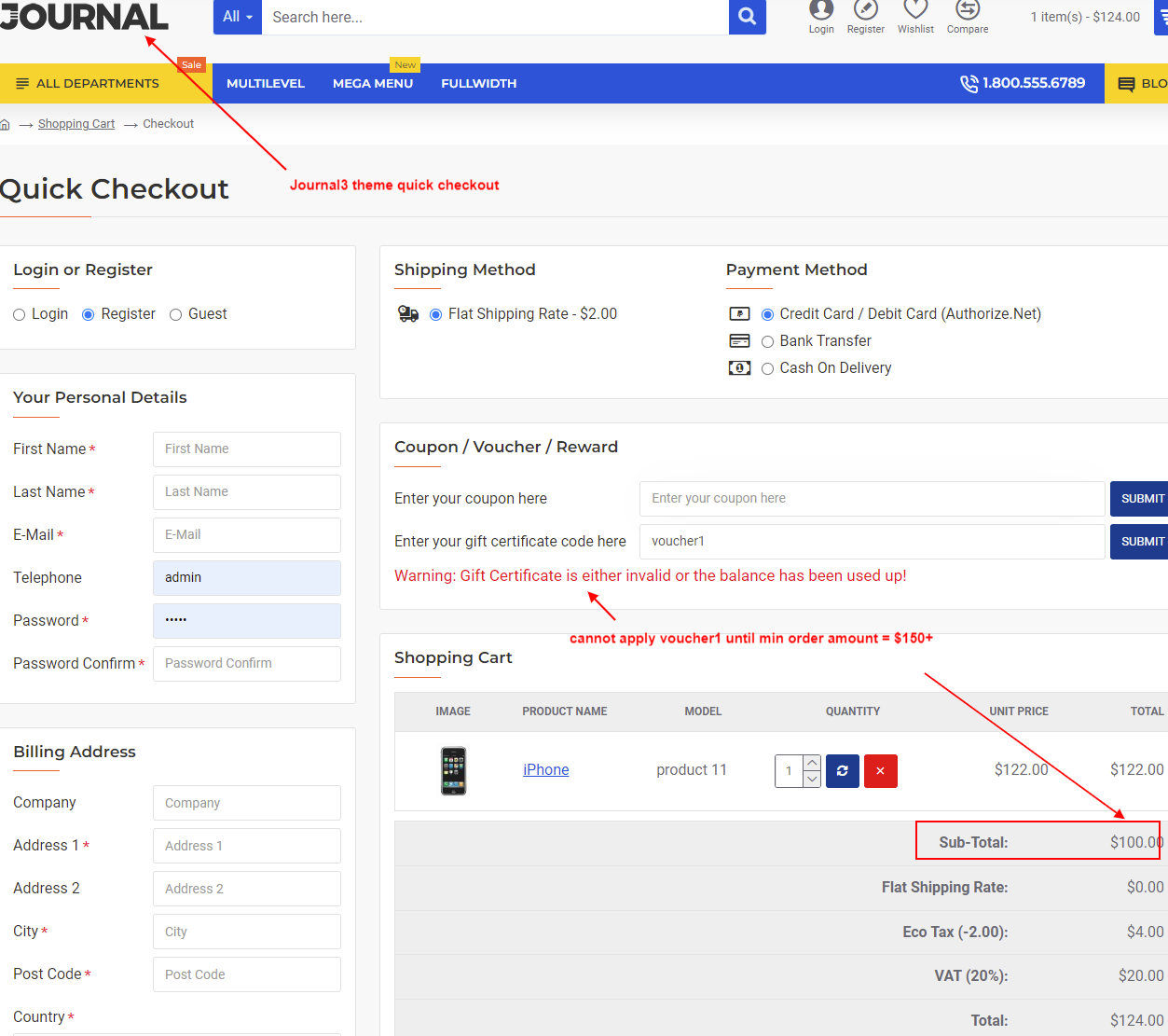1168x1036 pixels.
Task: Click the coupon code entry field
Action: point(872,498)
